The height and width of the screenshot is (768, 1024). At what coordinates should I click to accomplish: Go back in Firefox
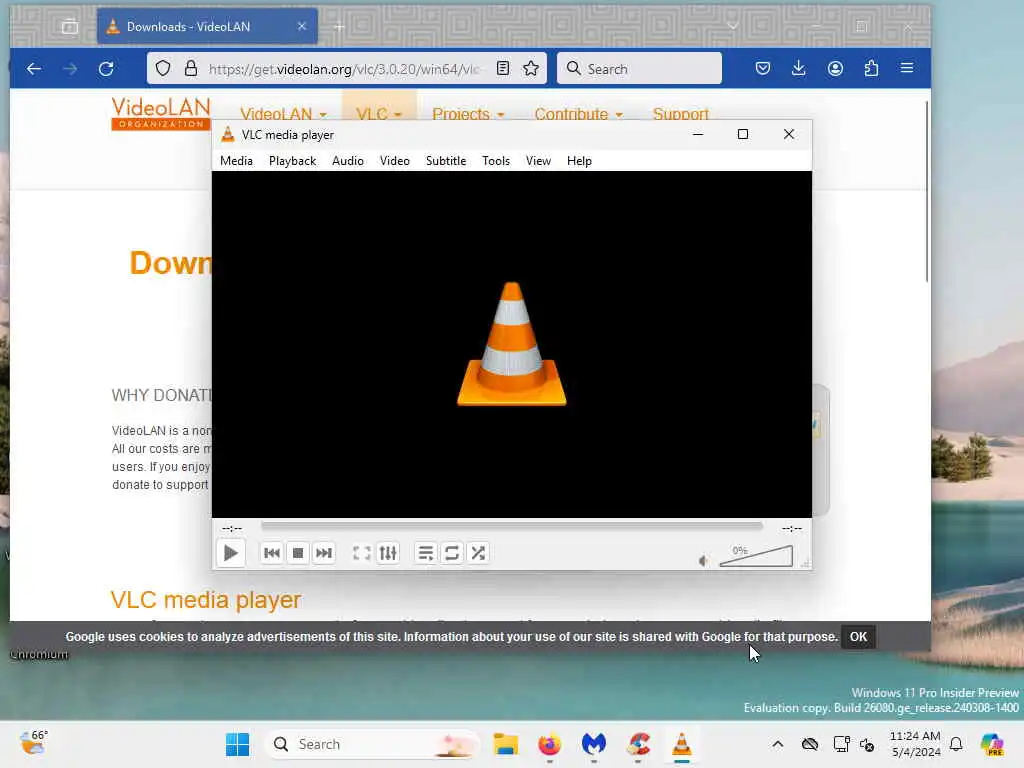(34, 69)
